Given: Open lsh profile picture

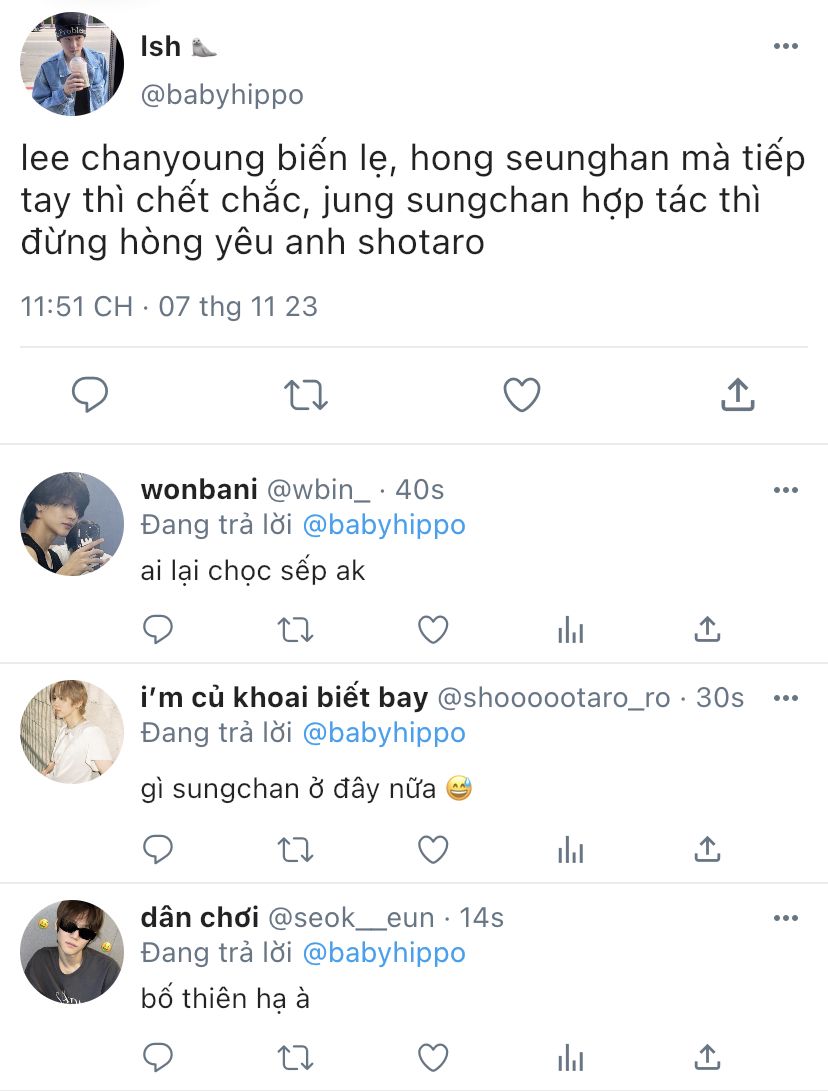Looking at the screenshot, I should click(x=72, y=64).
